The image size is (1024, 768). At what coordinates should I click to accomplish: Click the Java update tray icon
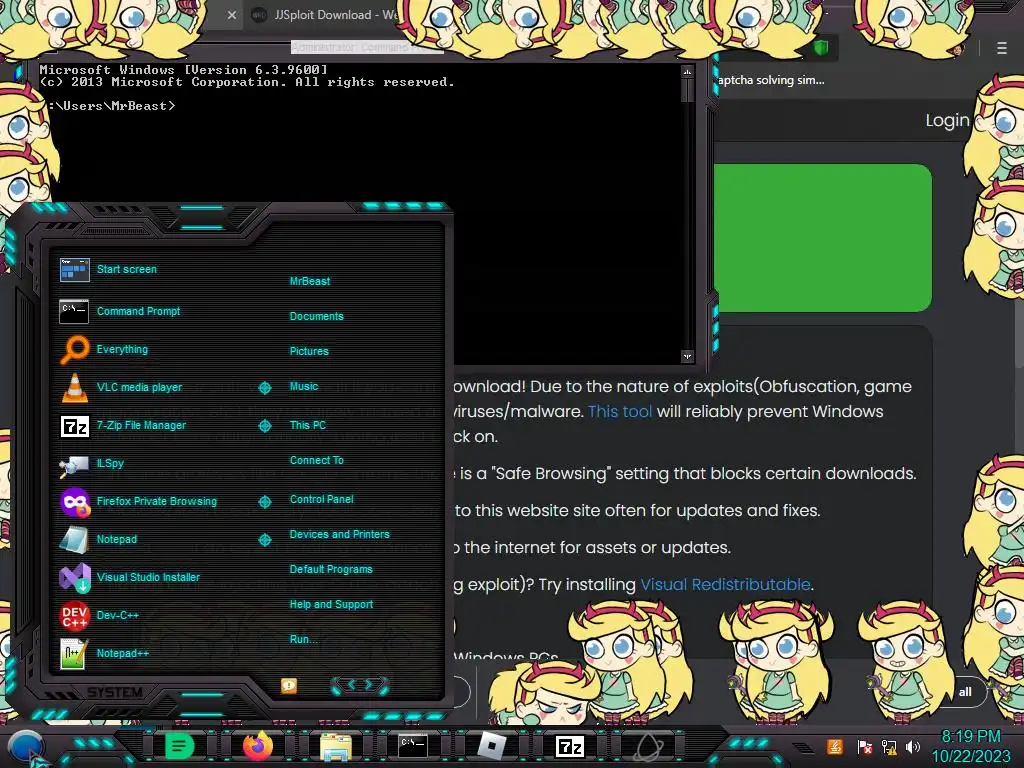[835, 746]
